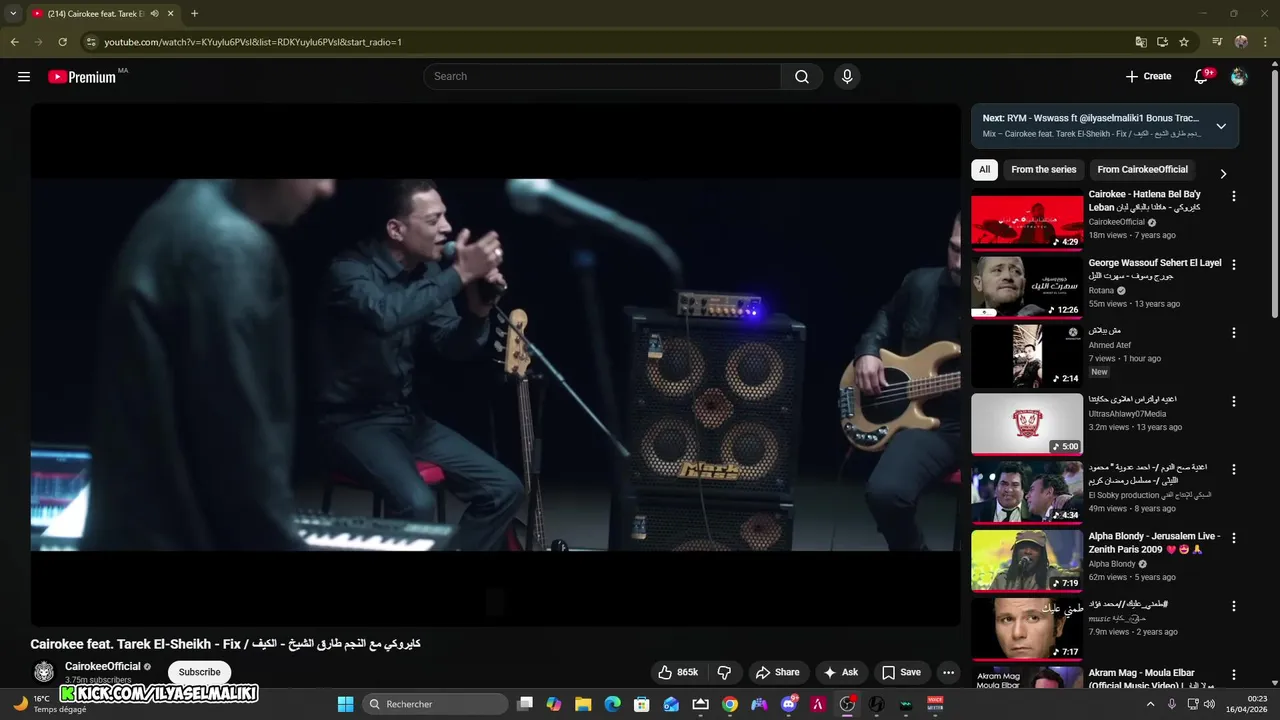Select the All filter chip

click(984, 170)
